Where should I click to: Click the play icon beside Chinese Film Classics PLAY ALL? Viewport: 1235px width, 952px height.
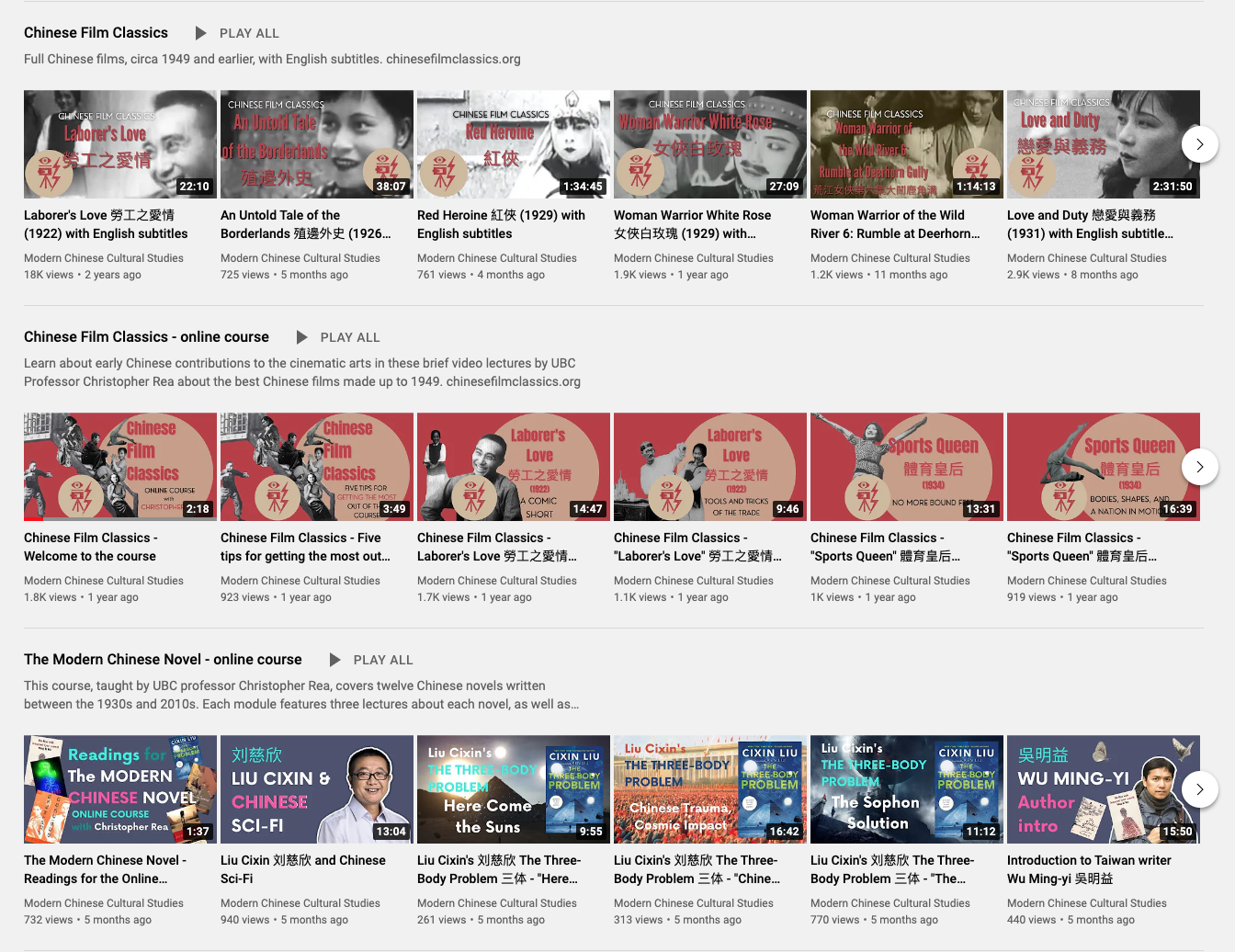pyautogui.click(x=200, y=33)
